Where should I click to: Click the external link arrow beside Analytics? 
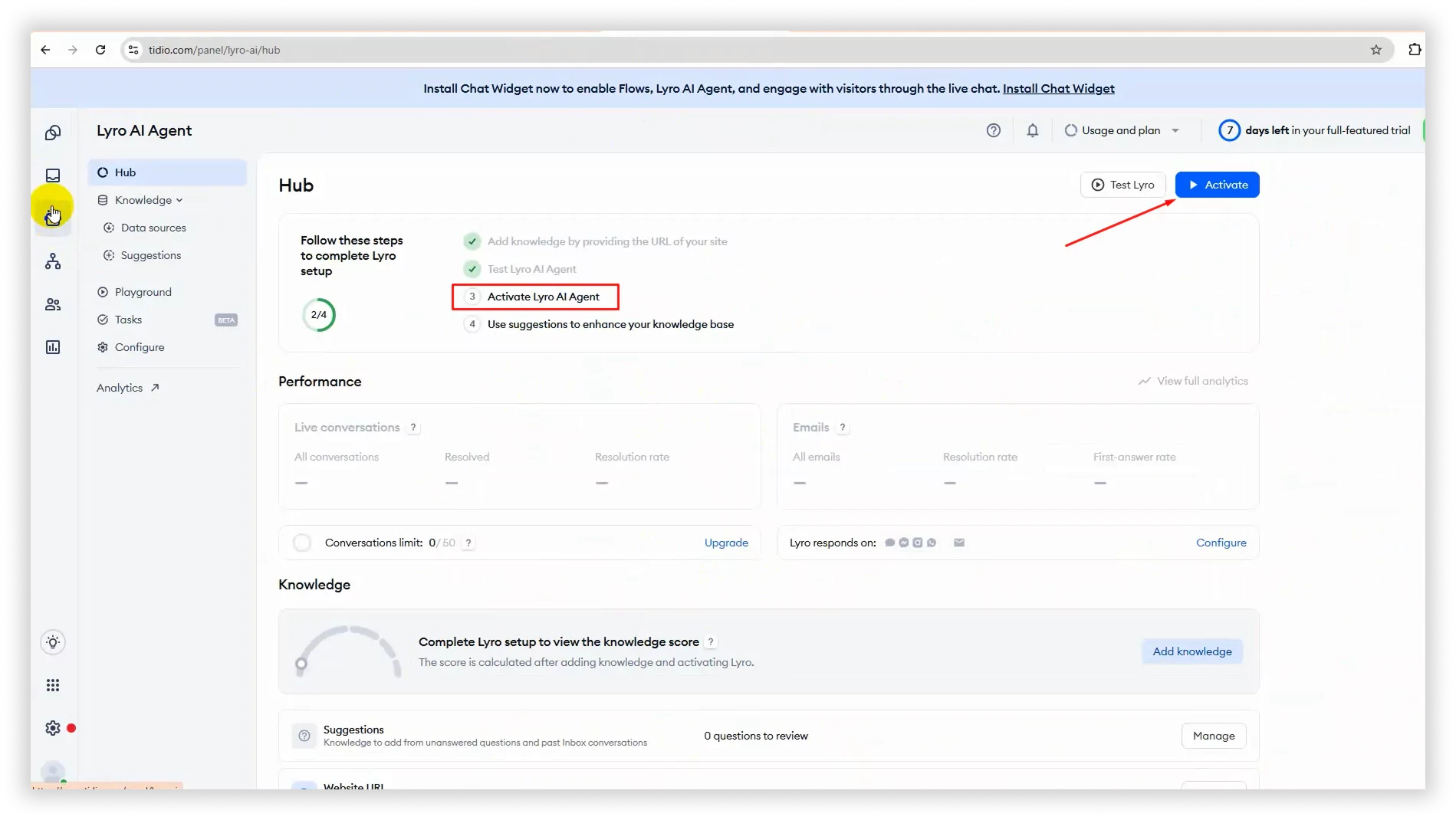(x=155, y=388)
